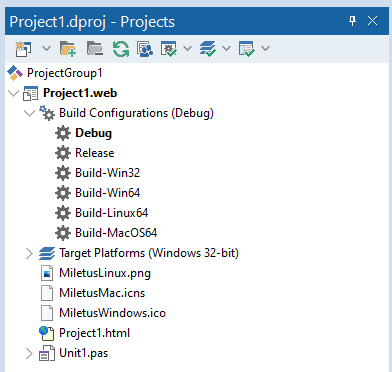Click the file icon of MiletusWindows.ico
The height and width of the screenshot is (372, 392).
click(47, 314)
